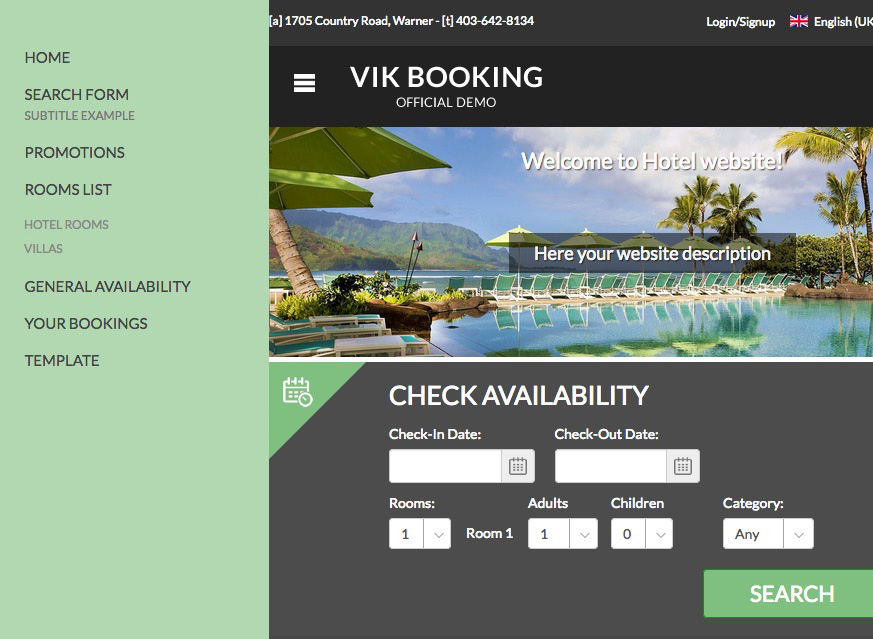Click the UK flag language icon
This screenshot has width=873, height=639.
[798, 21]
